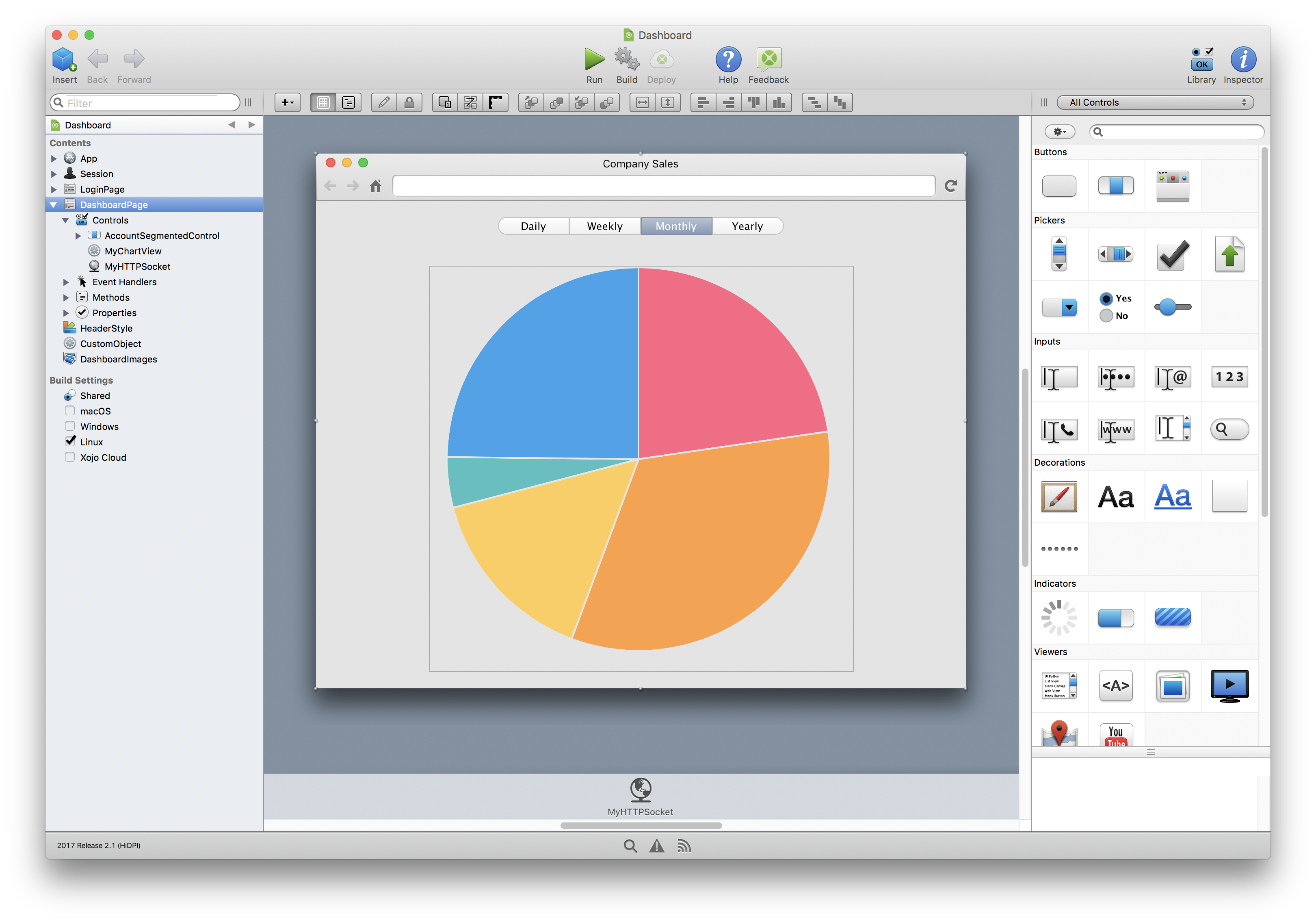Select the Monthly tab in chart
Image resolution: width=1316 pixels, height=924 pixels.
675,226
